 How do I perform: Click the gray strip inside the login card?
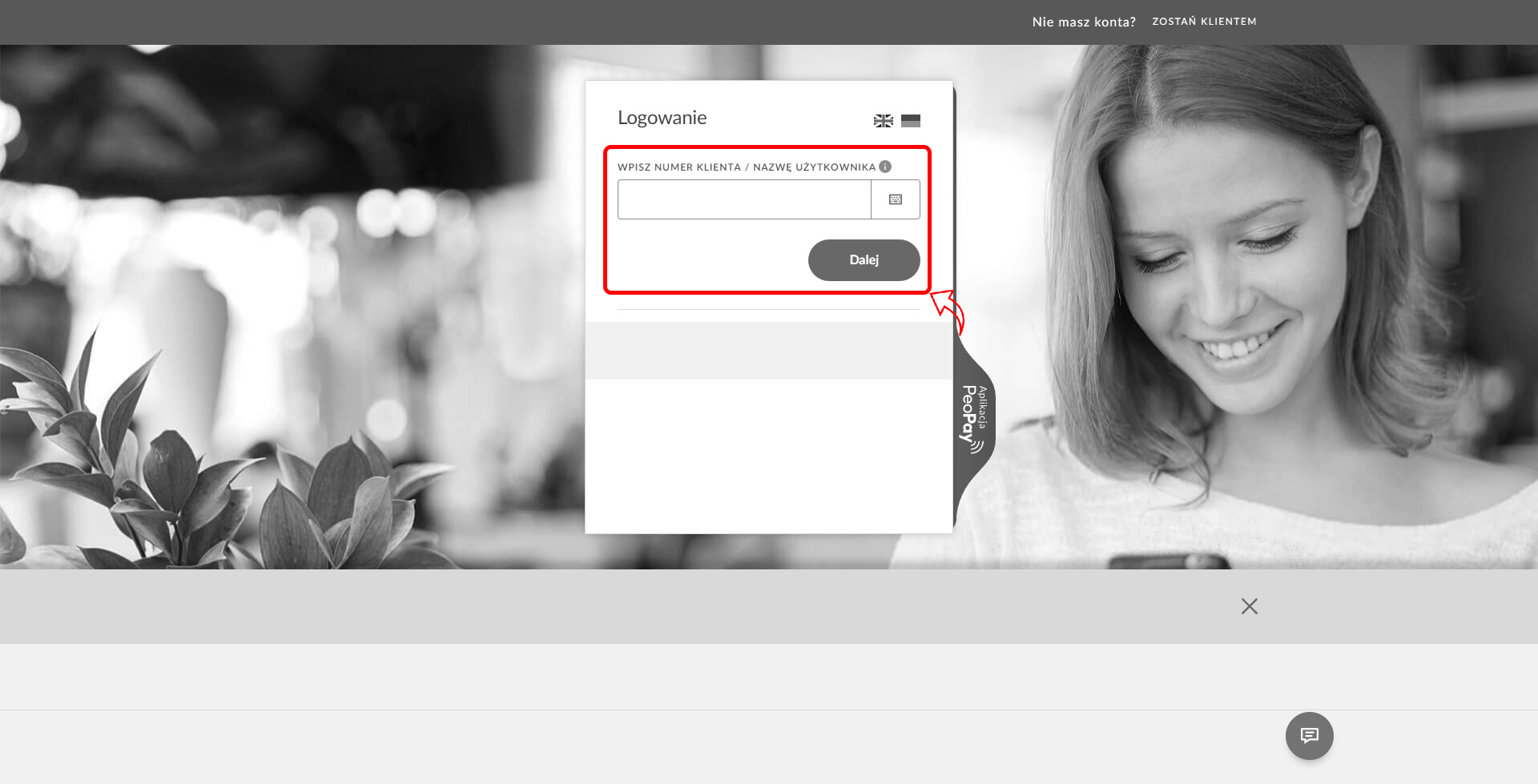tap(768, 351)
